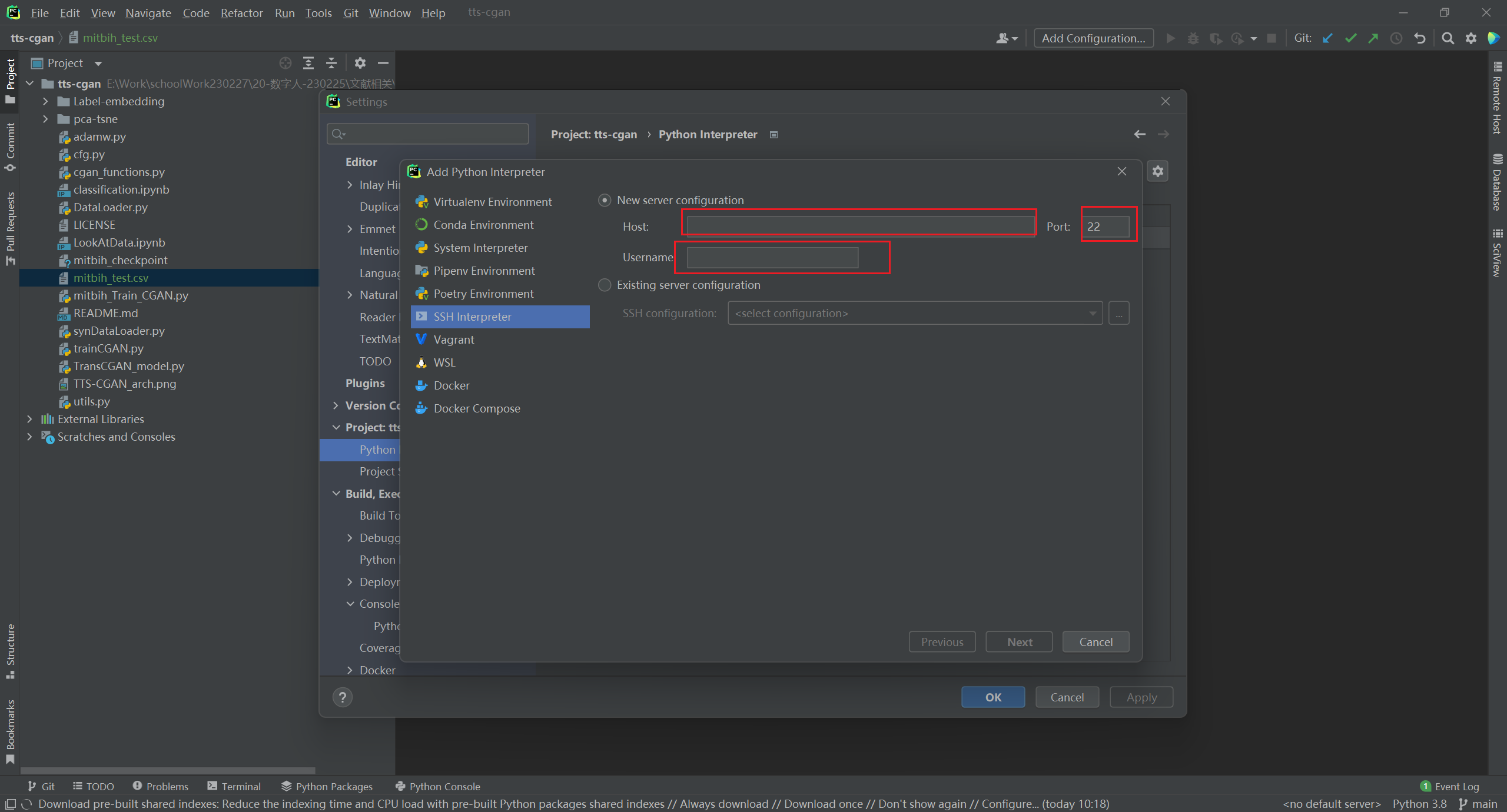Click Git rollback icon
This screenshot has width=1507, height=812.
(1420, 38)
